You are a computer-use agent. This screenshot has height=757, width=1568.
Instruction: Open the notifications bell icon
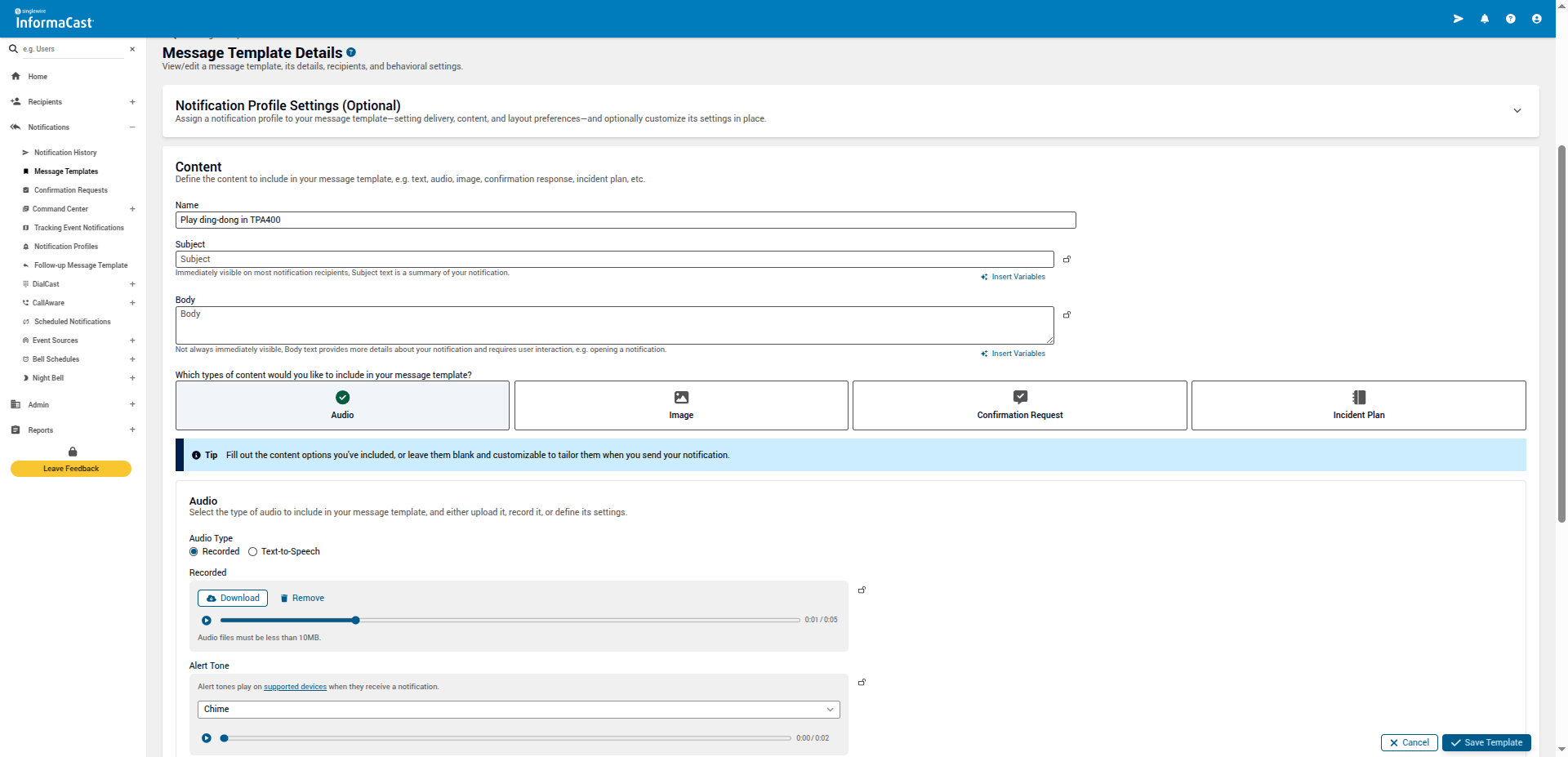coord(1485,18)
